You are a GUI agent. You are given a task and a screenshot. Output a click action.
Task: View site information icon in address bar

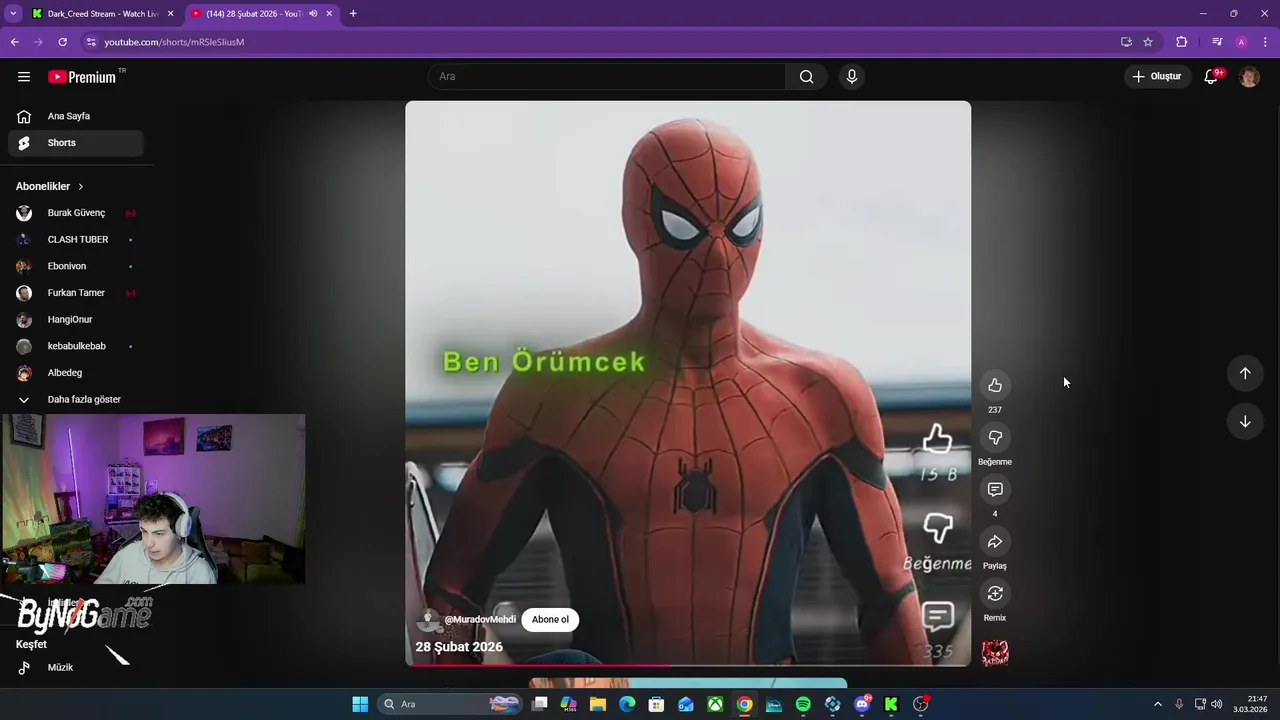click(x=91, y=42)
